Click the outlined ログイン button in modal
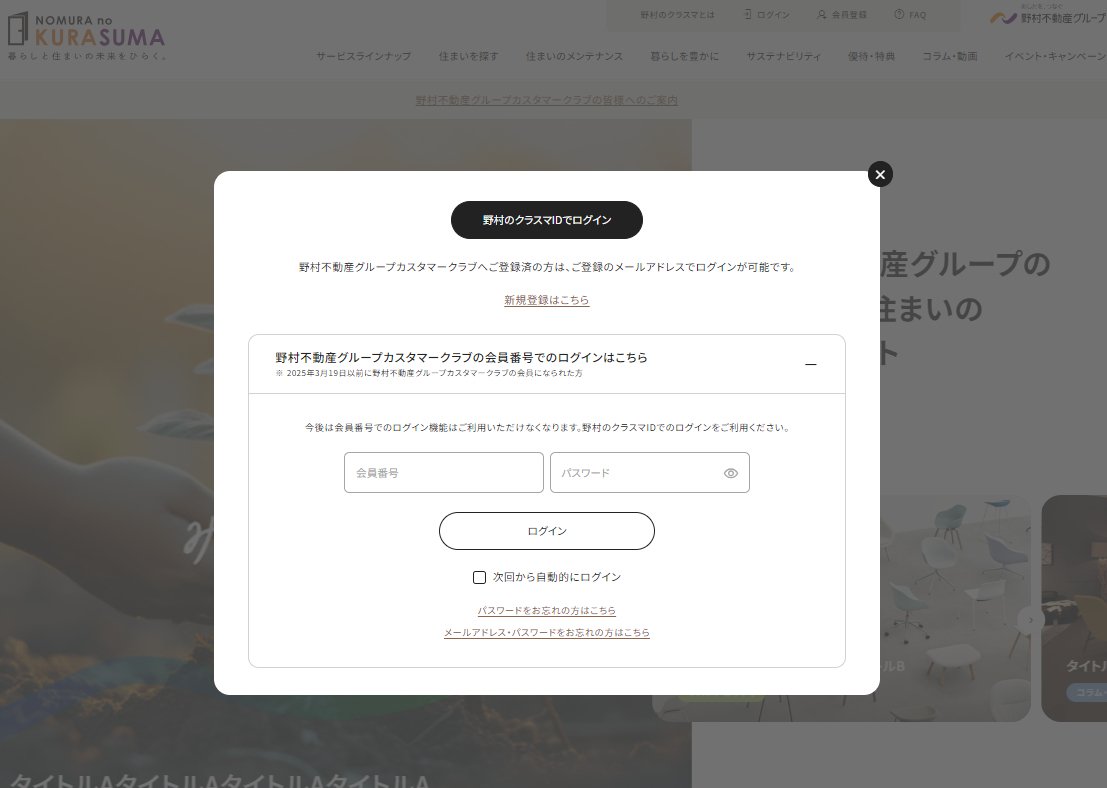The image size is (1107, 788). (x=546, y=531)
